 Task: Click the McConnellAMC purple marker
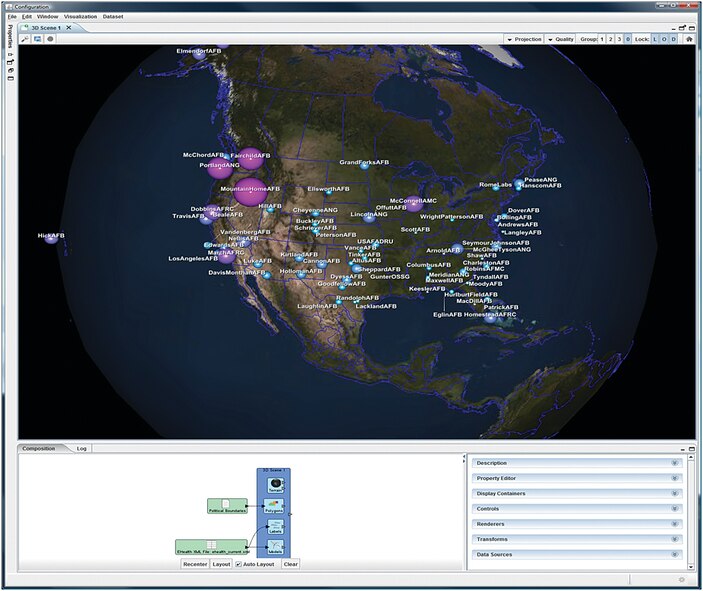tap(414, 204)
